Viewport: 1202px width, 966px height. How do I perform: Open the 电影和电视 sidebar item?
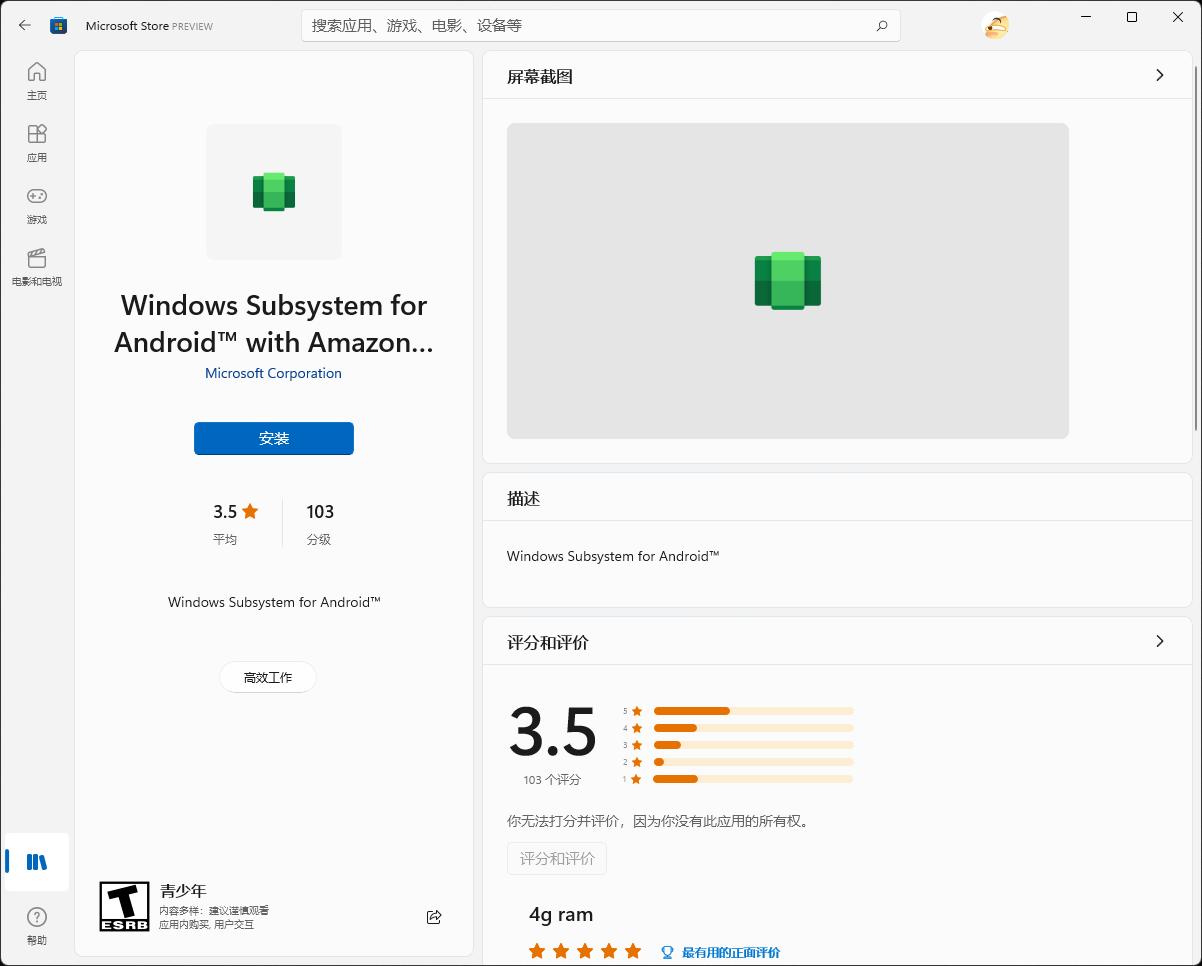point(37,267)
